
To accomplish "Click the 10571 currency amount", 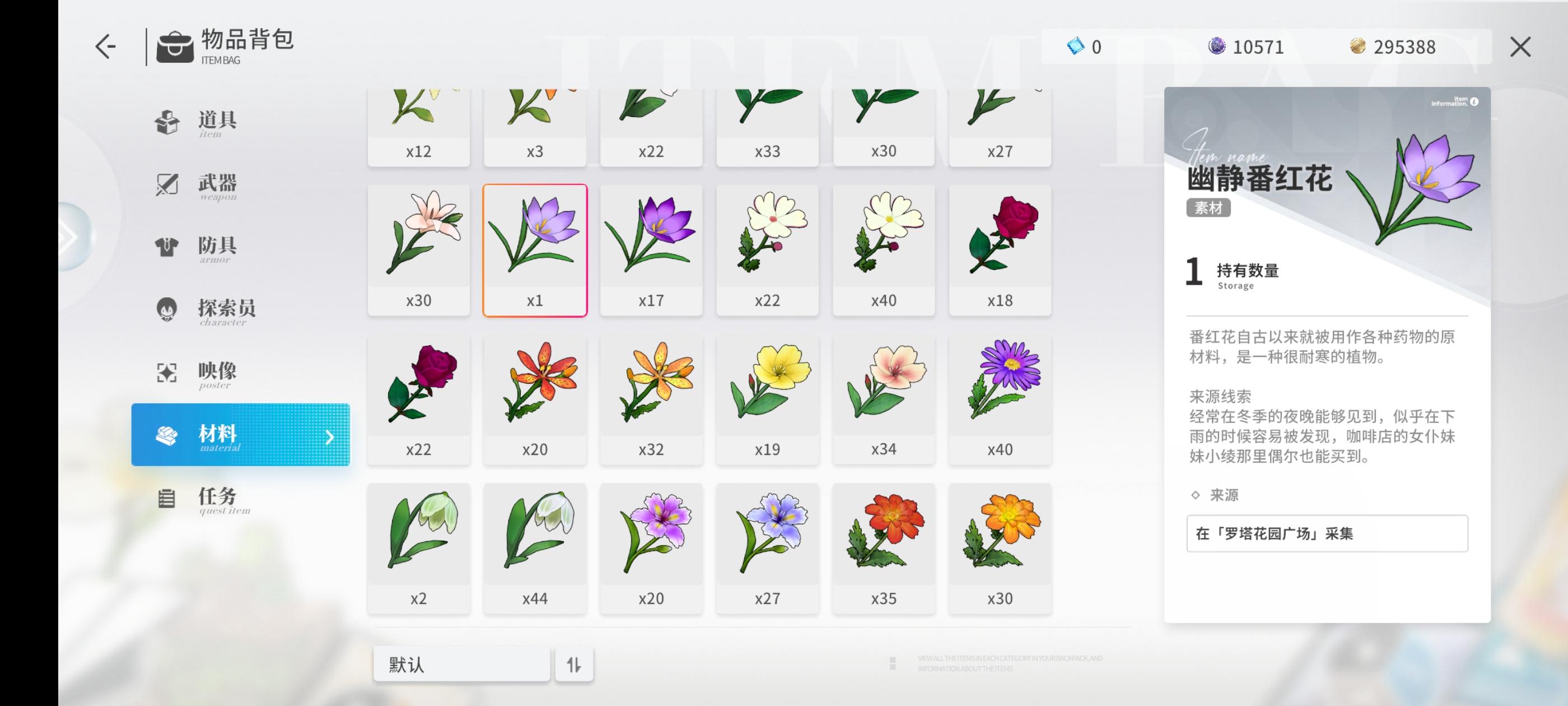I will tap(1258, 47).
